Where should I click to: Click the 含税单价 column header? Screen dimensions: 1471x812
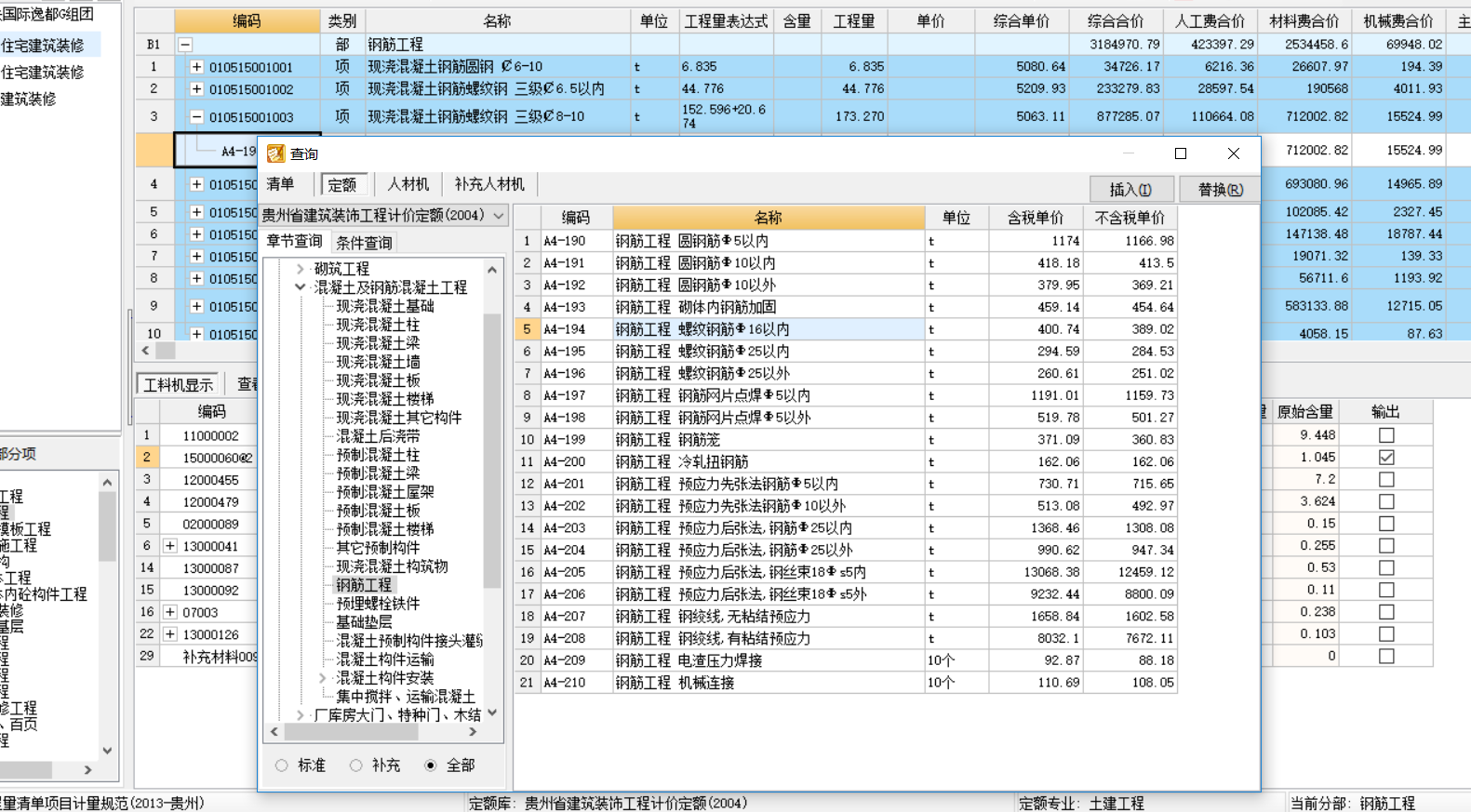point(1035,218)
